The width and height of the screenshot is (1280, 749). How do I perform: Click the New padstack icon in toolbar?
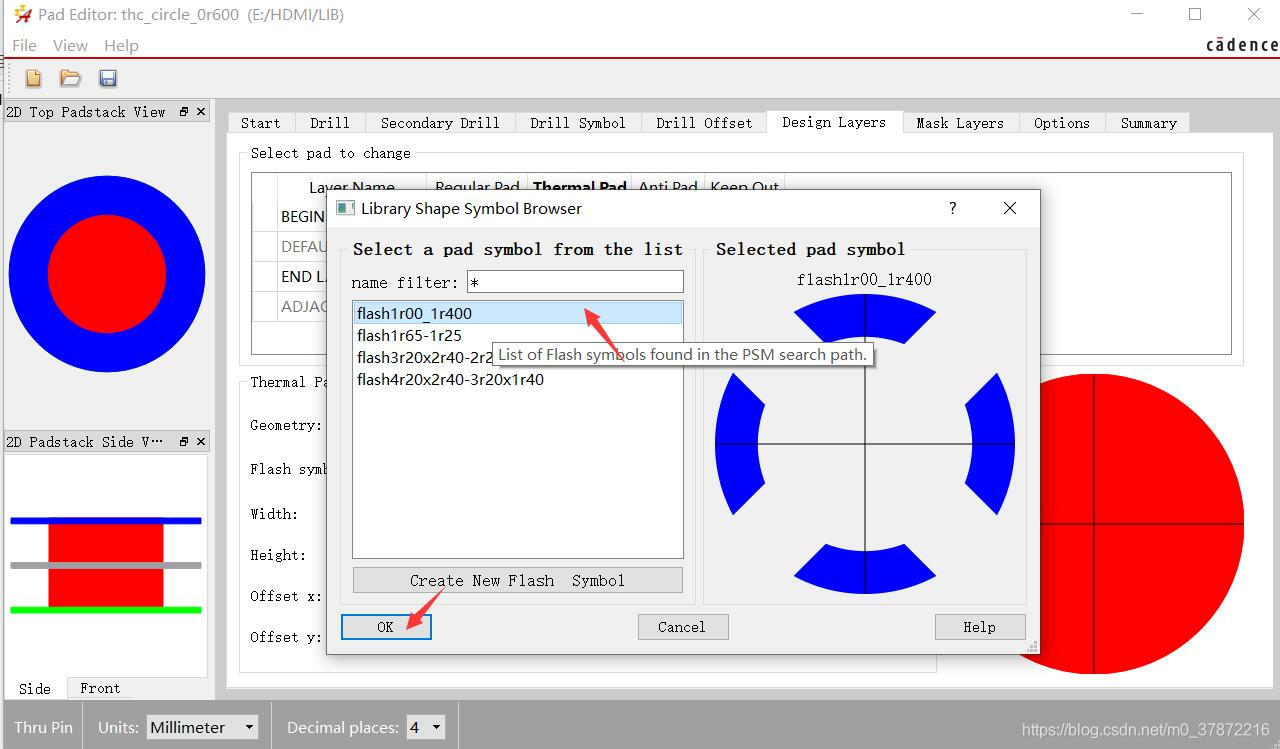pyautogui.click(x=34, y=78)
